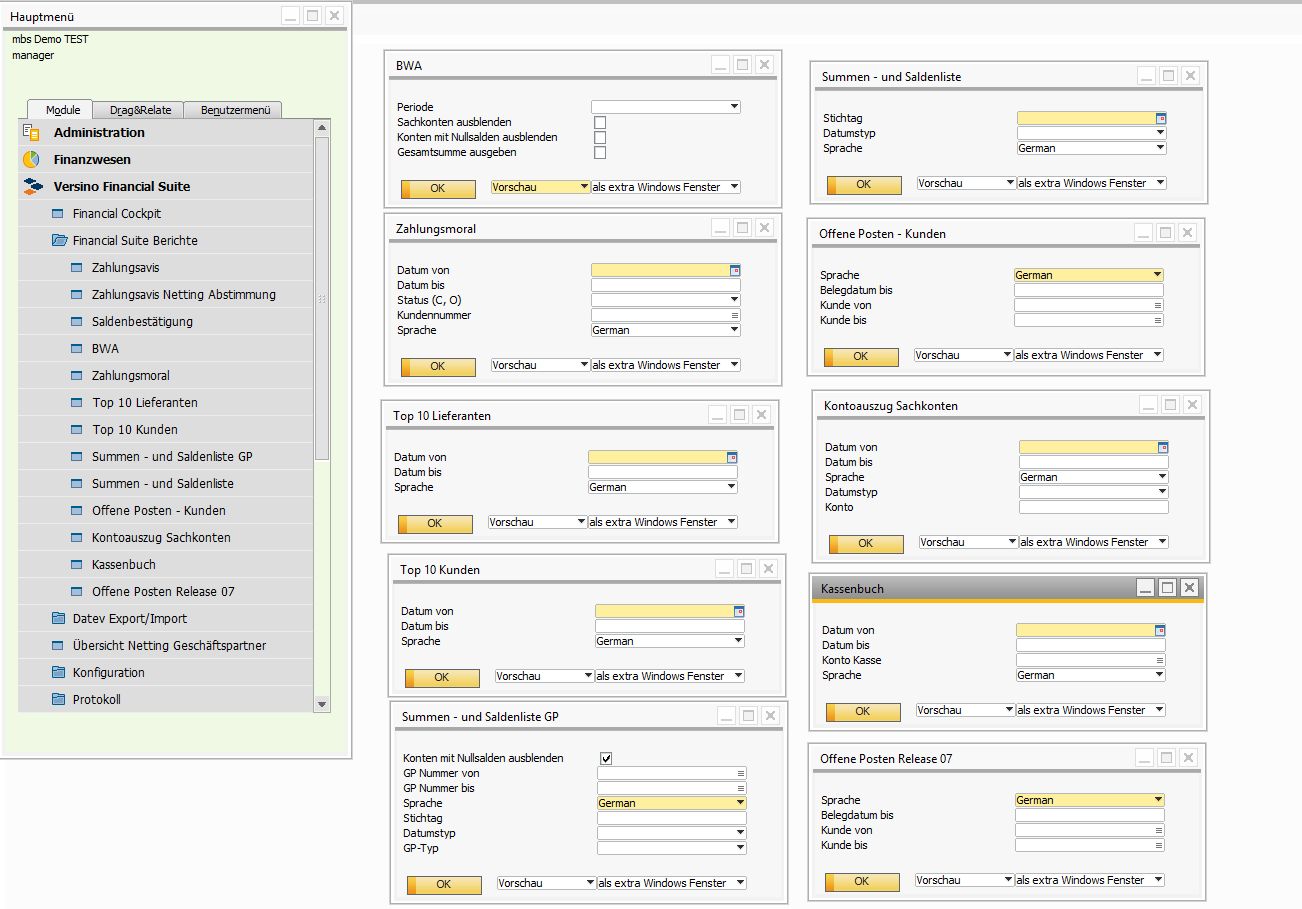Image resolution: width=1302 pixels, height=909 pixels.
Task: Click the GP Nummer von list icon
Action: pyautogui.click(x=741, y=773)
